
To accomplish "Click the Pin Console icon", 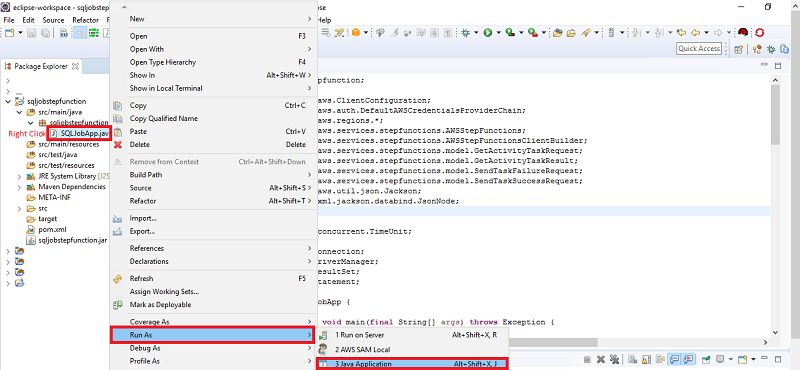I will tap(706, 359).
